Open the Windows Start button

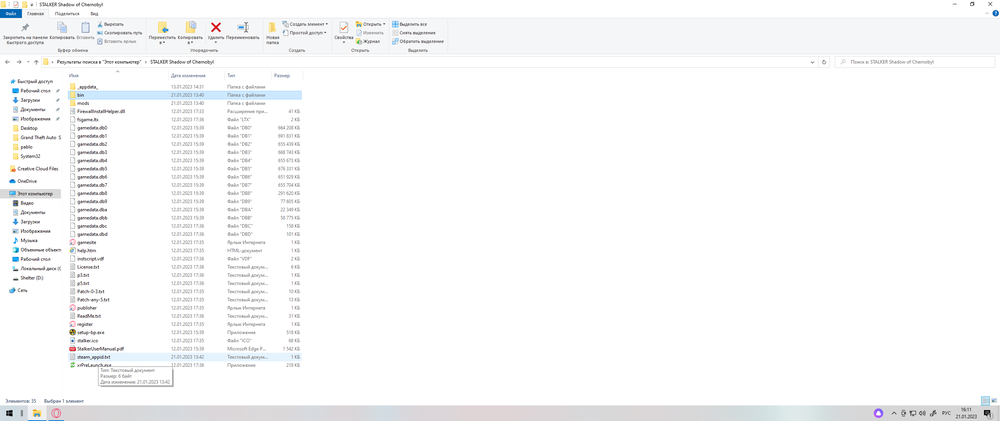tap(9, 413)
